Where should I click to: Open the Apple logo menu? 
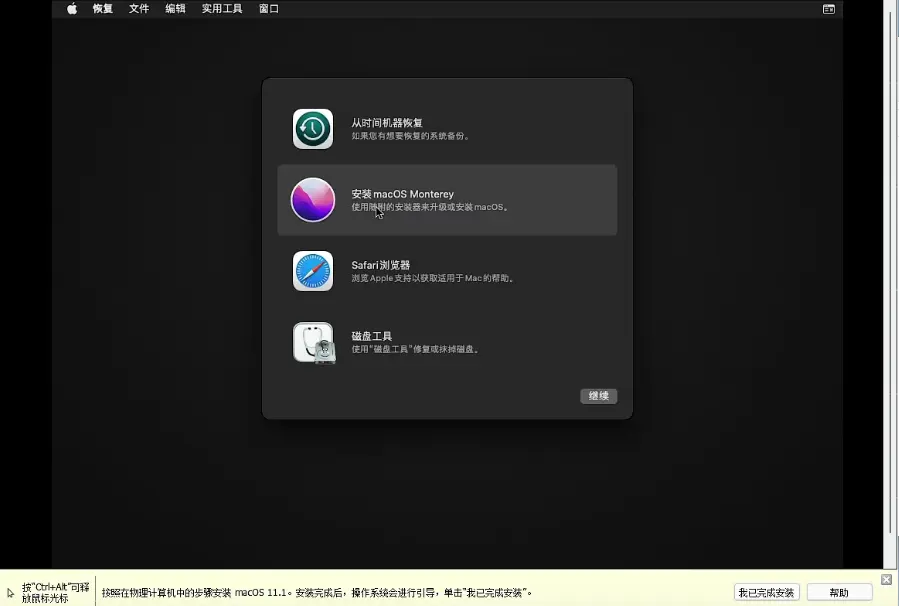pos(72,9)
